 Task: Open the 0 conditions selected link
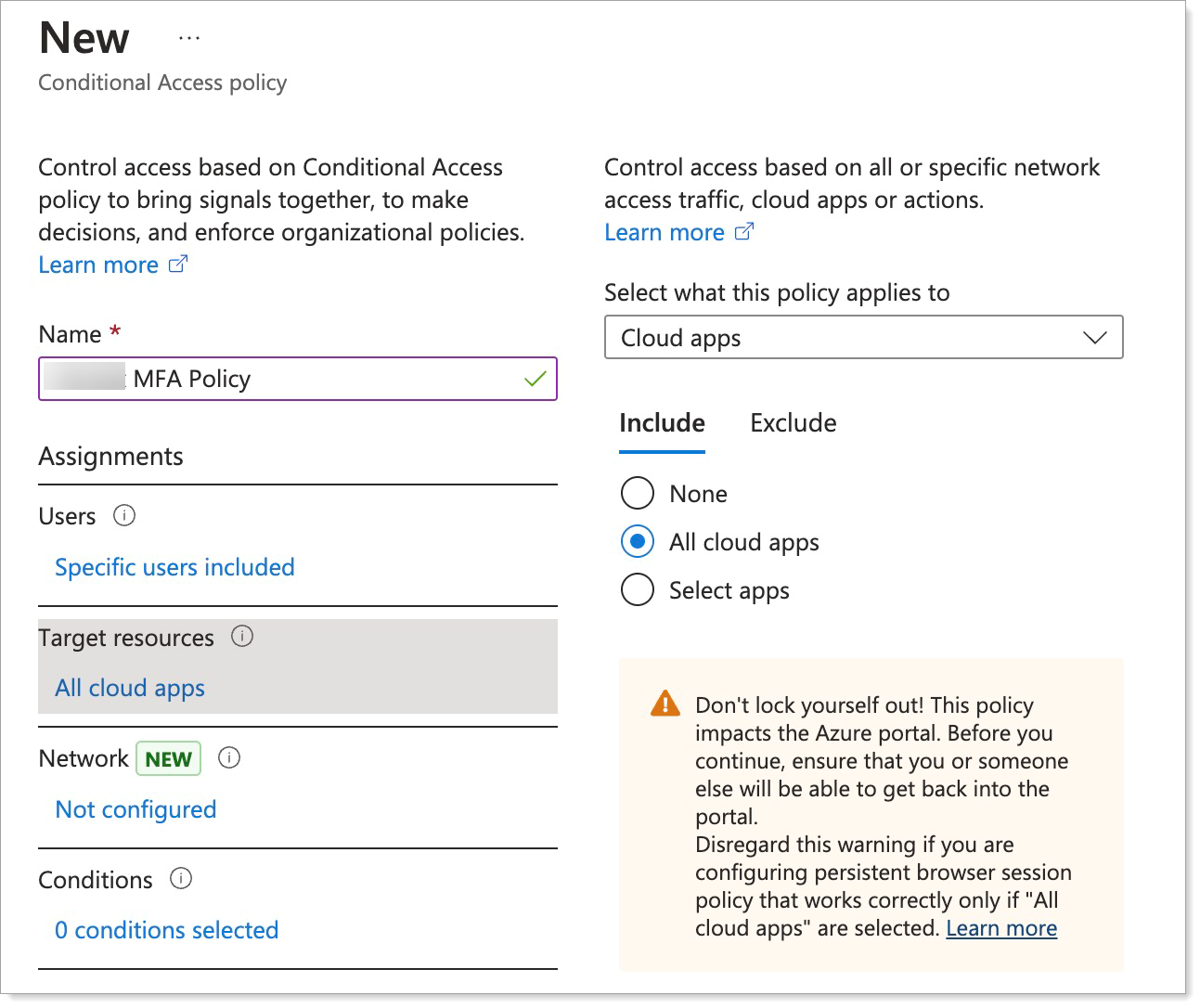167,930
